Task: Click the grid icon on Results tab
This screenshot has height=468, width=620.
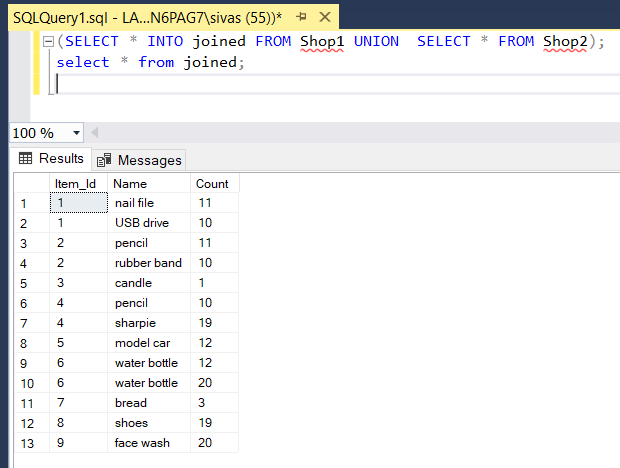Action: (x=26, y=159)
